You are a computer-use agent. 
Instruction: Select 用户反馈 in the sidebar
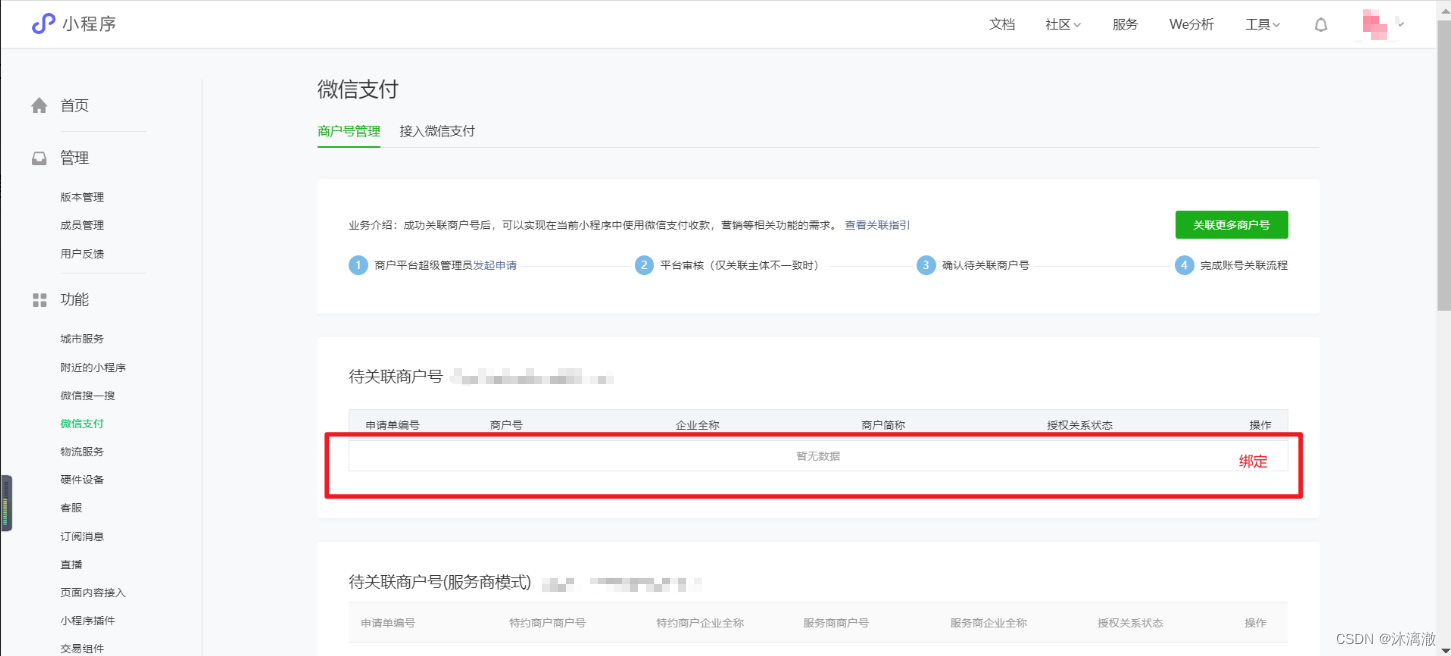pos(82,254)
